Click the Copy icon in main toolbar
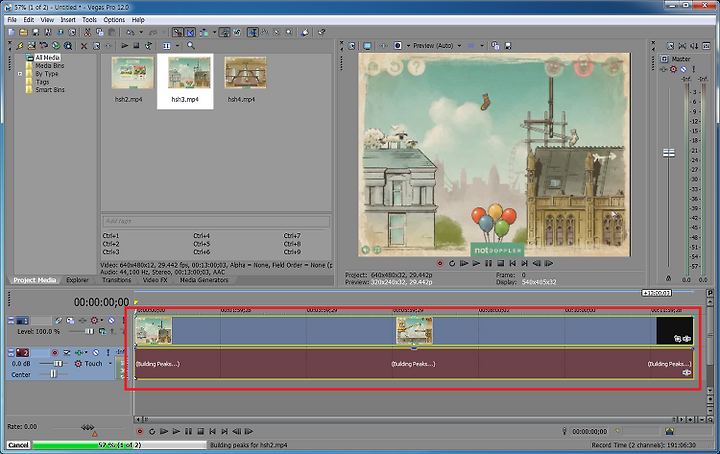This screenshot has width=720, height=454. point(100,32)
